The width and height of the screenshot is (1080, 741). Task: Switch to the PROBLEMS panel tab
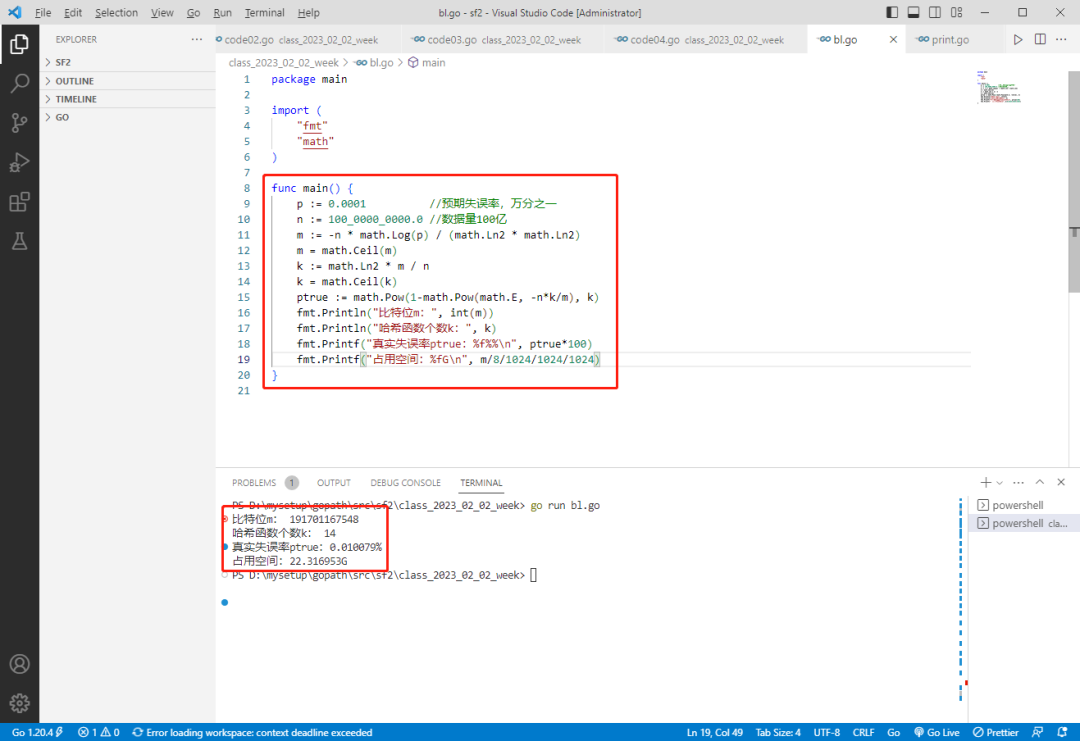[264, 483]
